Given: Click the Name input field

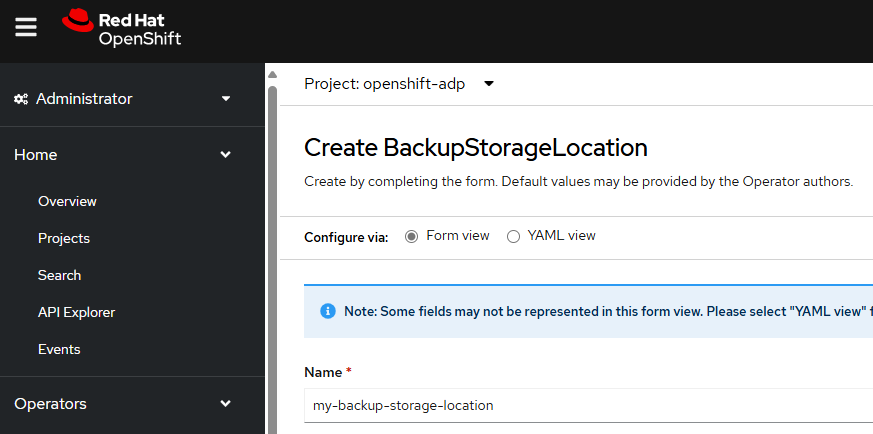Looking at the screenshot, I should pos(588,406).
